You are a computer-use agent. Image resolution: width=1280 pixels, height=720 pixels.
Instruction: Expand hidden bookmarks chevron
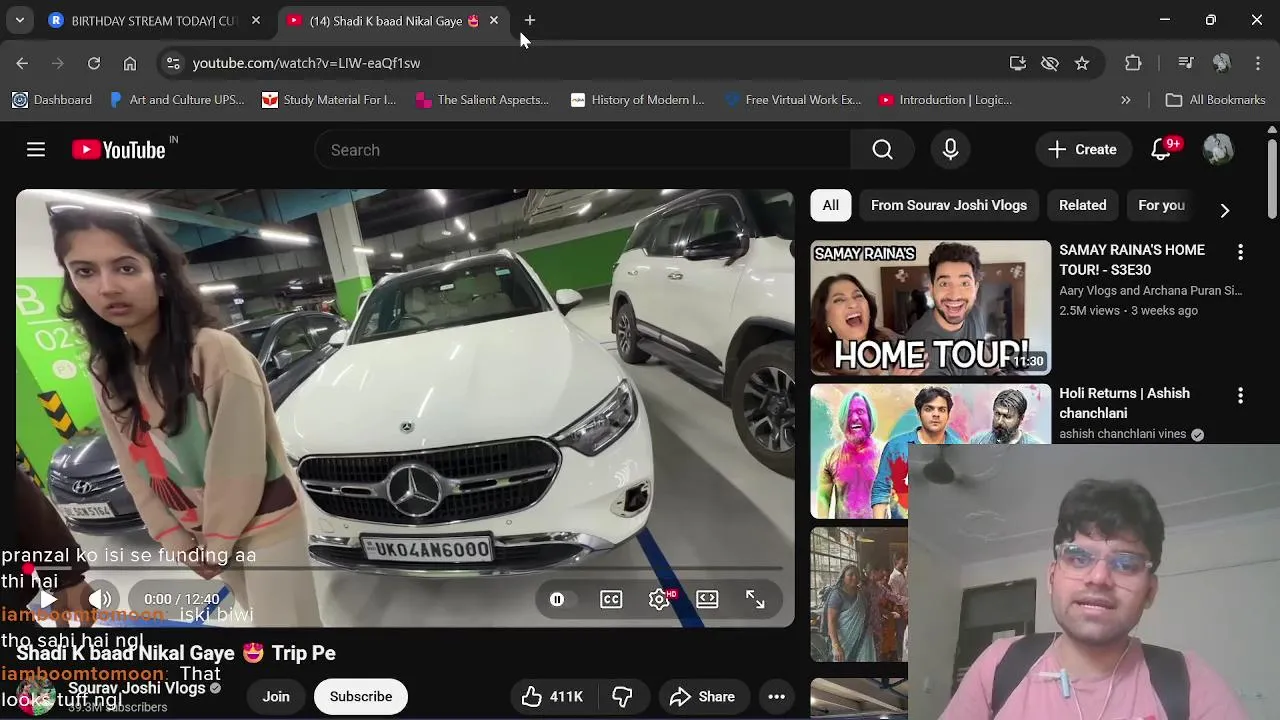point(1126,100)
